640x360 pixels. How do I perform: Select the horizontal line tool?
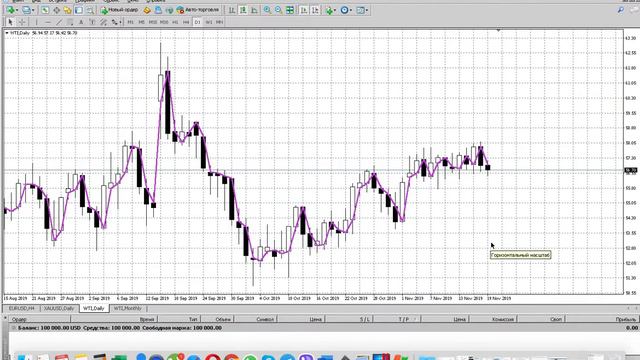[x=48, y=22]
